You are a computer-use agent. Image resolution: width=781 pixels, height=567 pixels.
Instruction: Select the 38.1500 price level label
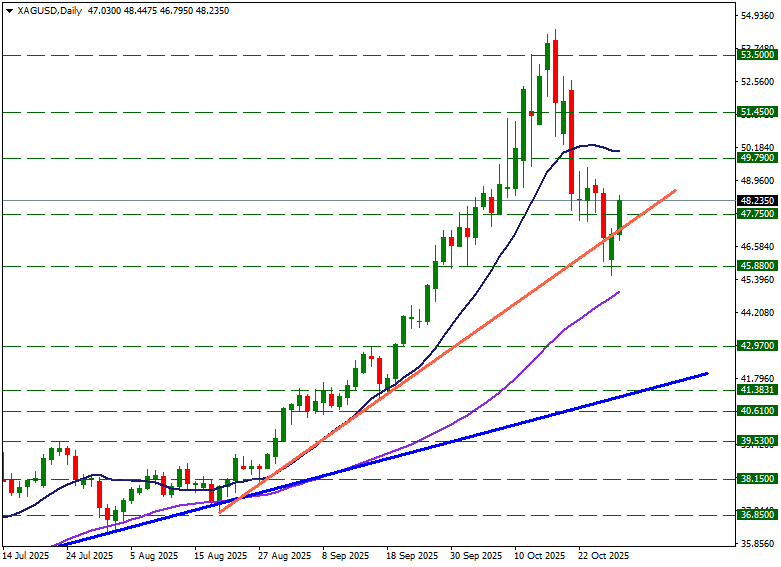point(757,479)
